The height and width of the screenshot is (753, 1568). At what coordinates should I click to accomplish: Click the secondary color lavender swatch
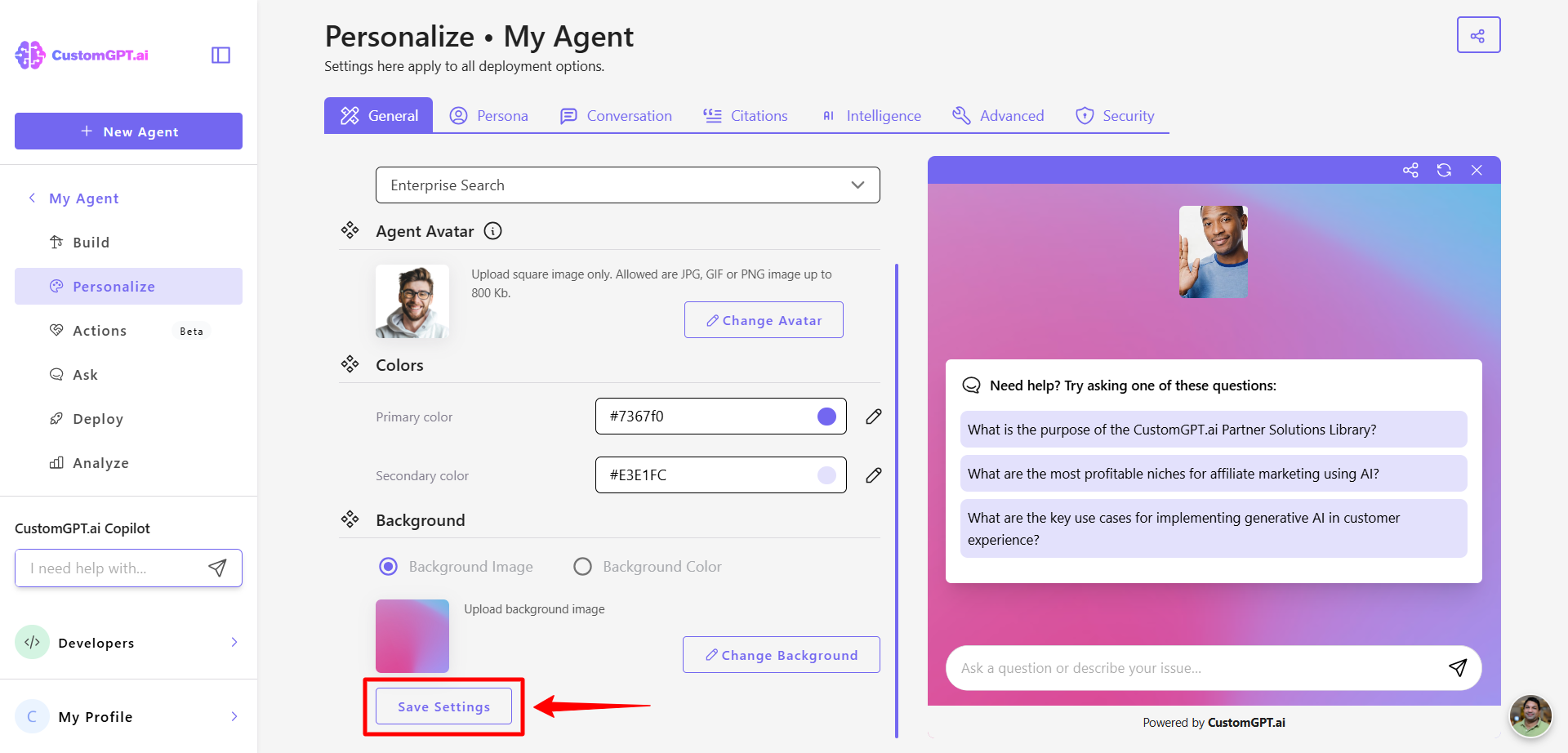tap(826, 475)
